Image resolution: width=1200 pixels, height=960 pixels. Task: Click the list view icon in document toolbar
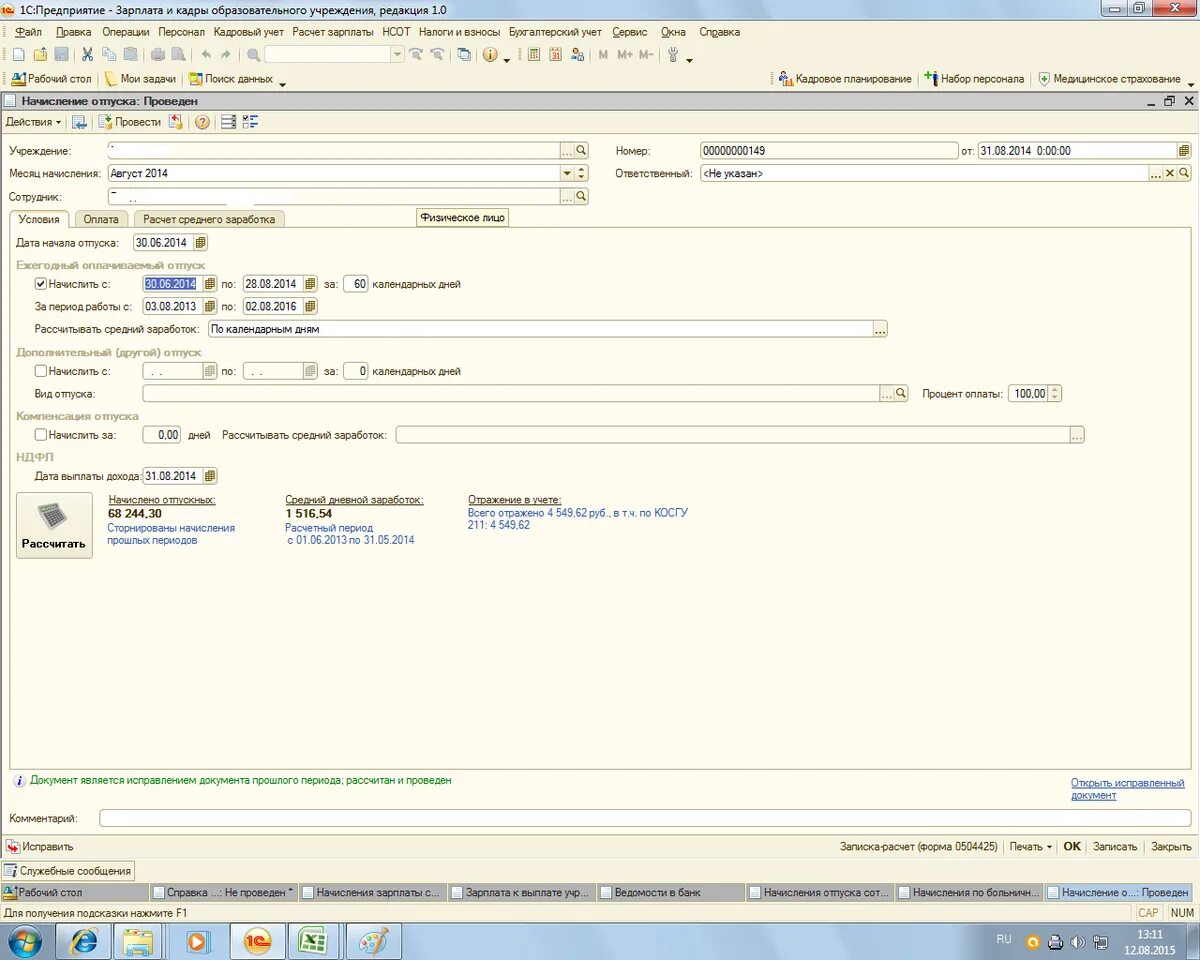228,122
